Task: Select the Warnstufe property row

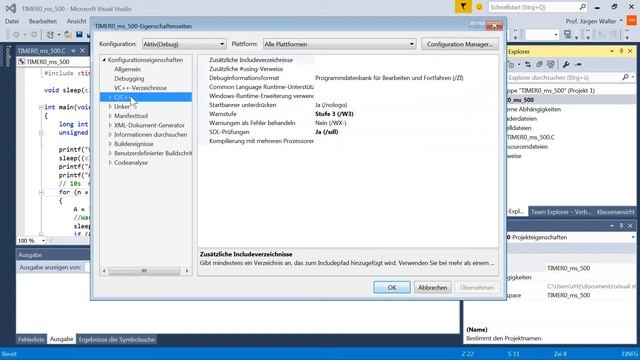Action: click(348, 114)
